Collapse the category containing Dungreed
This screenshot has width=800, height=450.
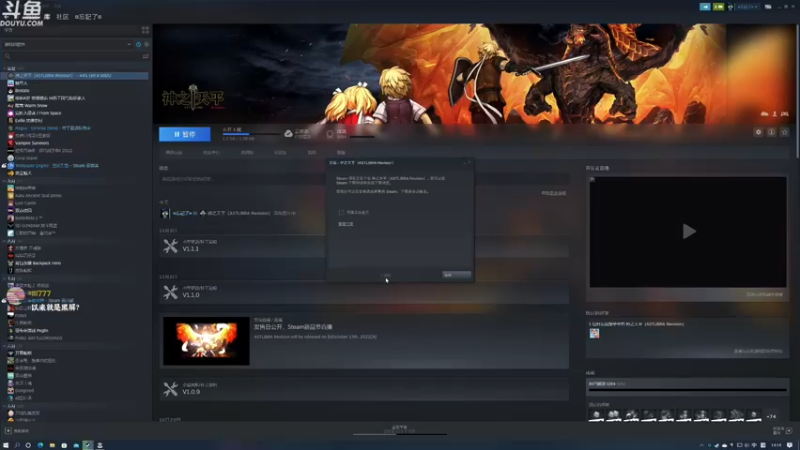click(5, 346)
